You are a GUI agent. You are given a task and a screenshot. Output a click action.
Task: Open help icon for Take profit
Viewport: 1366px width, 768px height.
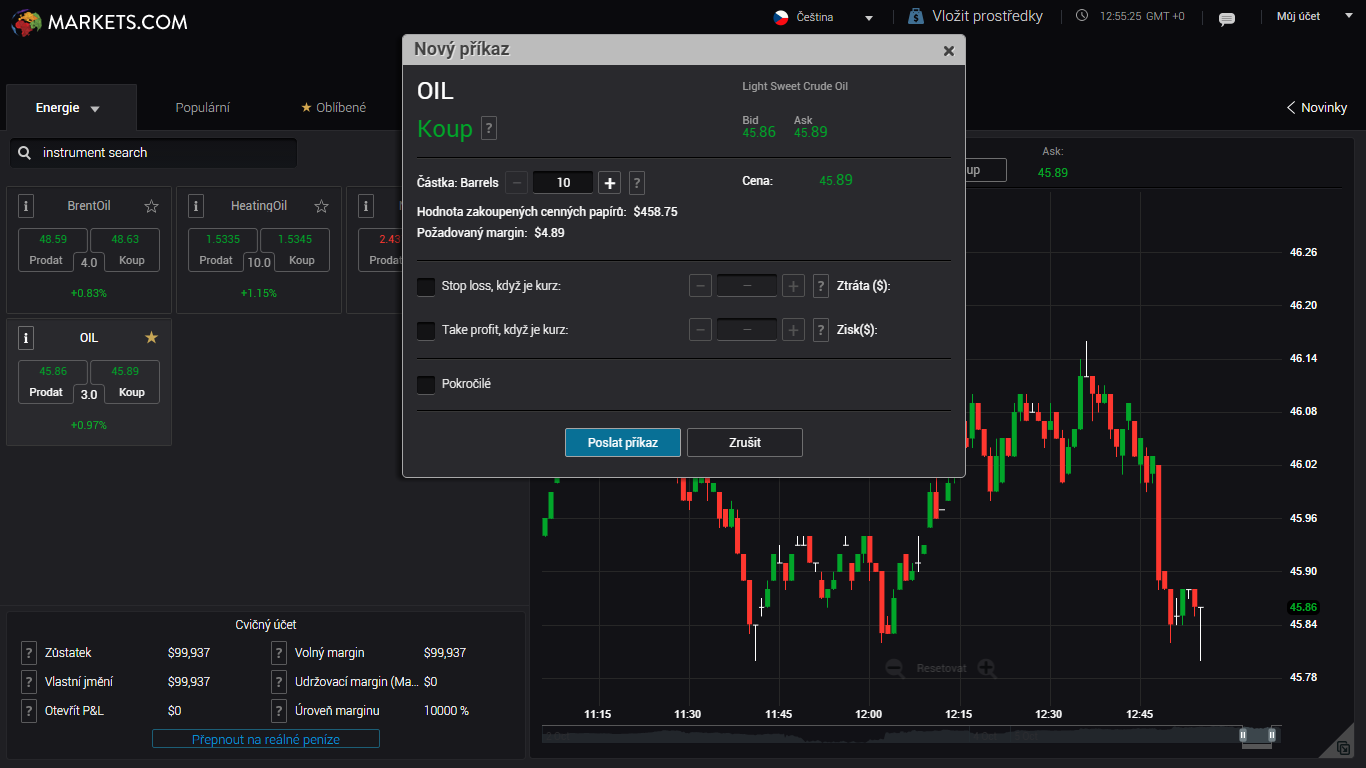tap(821, 330)
